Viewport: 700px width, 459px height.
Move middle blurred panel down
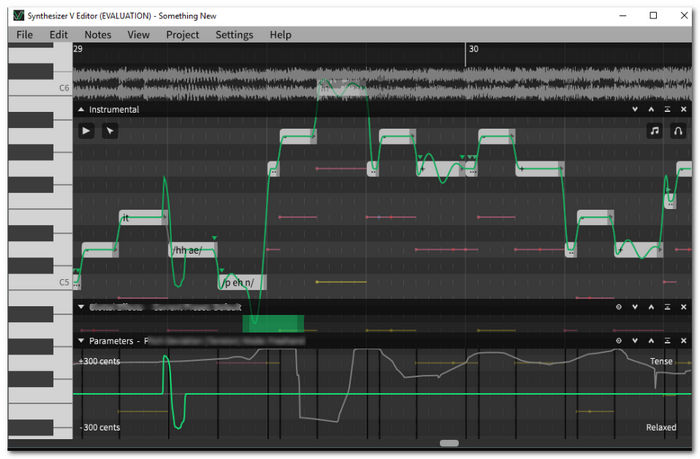635,307
